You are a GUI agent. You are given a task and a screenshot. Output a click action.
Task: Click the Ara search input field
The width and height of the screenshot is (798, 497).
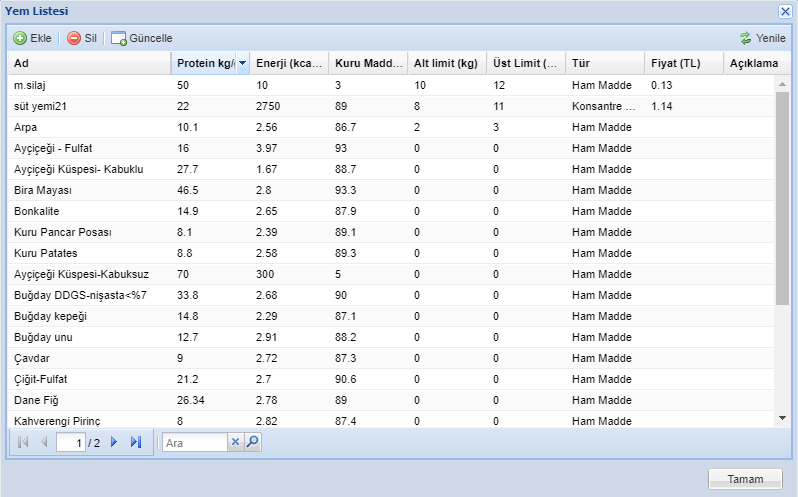coord(195,442)
